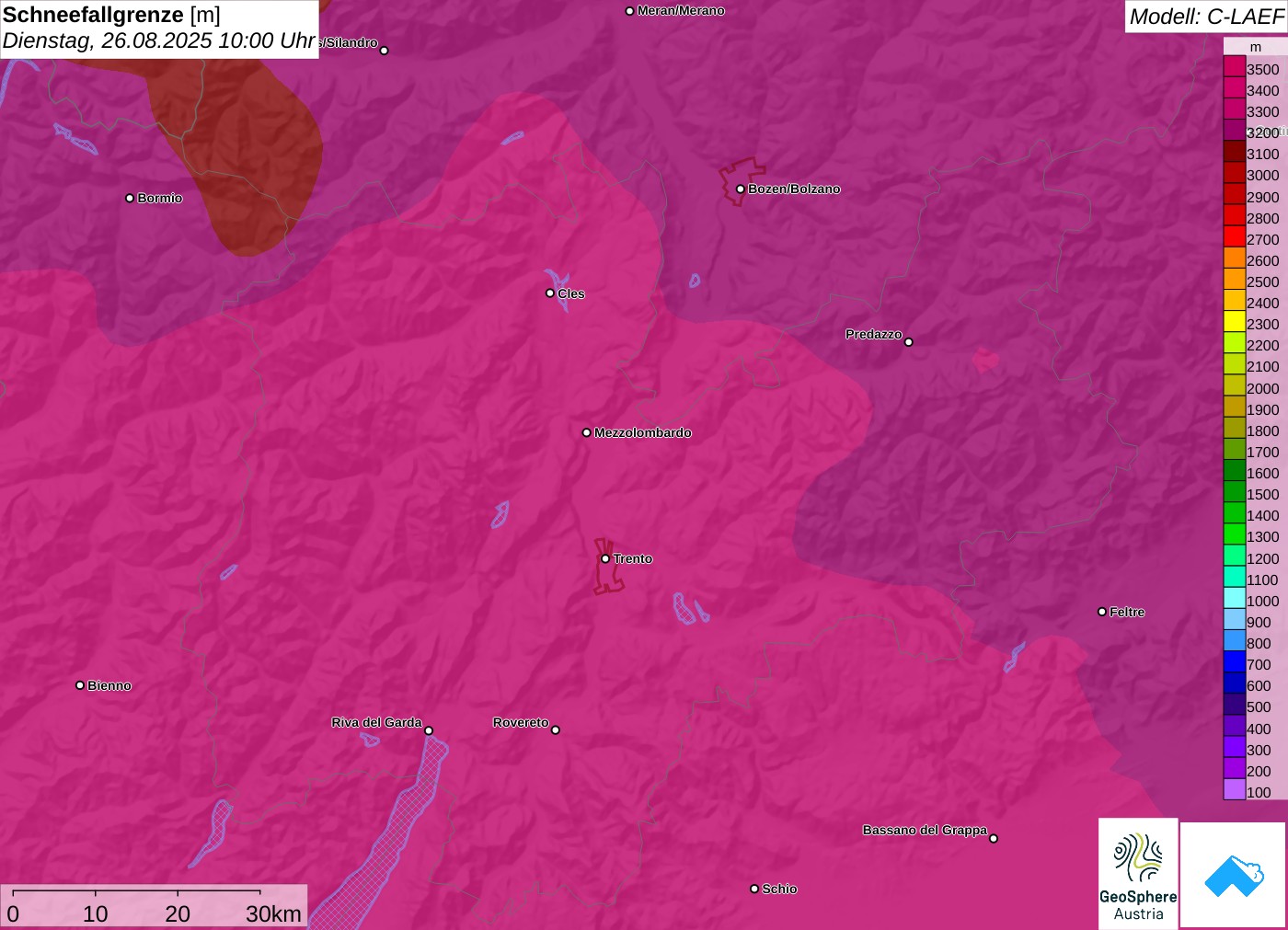1288x930 pixels.
Task: Select the Bienno town marker
Action: [80, 685]
